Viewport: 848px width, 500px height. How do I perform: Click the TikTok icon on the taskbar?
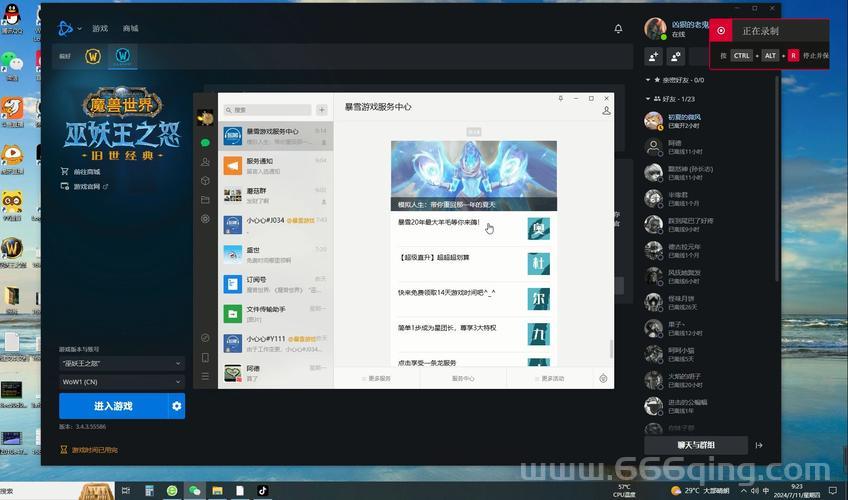click(263, 491)
